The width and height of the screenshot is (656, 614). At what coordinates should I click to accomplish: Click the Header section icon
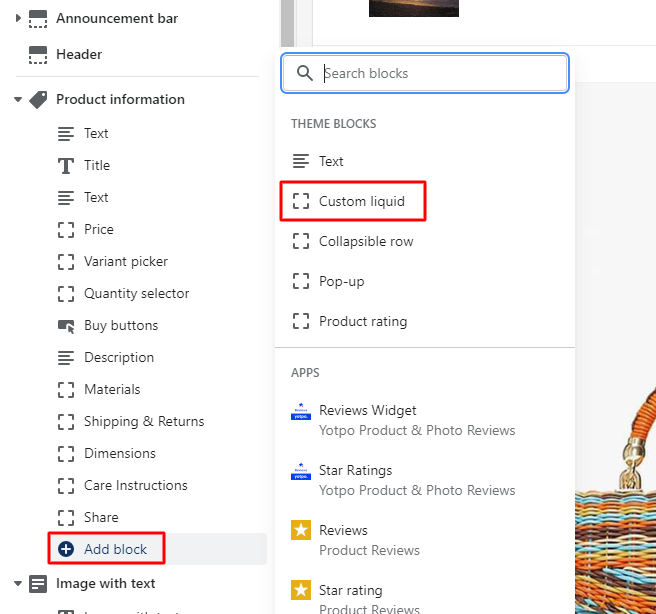[x=38, y=54]
